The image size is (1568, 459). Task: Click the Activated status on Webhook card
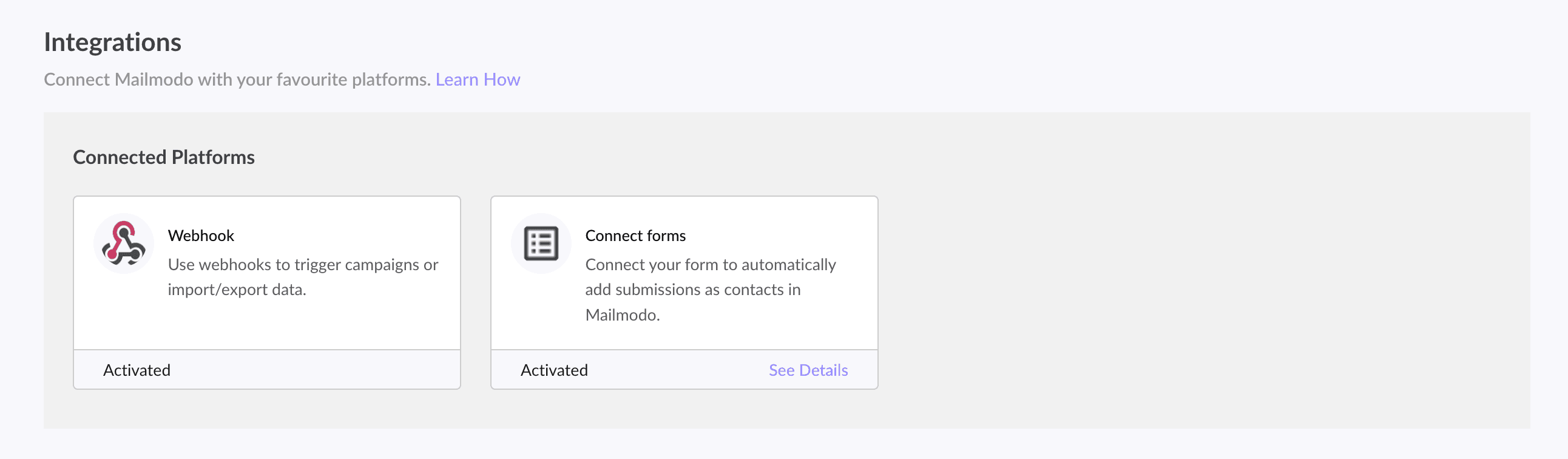137,370
